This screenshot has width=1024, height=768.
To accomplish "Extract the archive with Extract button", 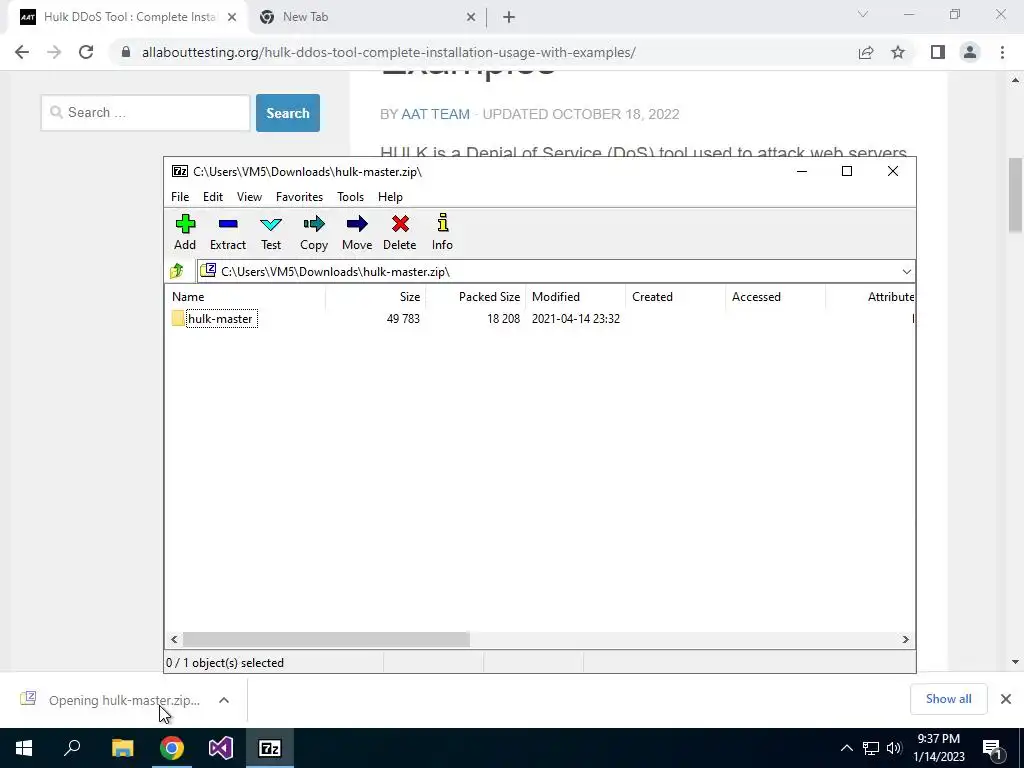I will pos(228,232).
